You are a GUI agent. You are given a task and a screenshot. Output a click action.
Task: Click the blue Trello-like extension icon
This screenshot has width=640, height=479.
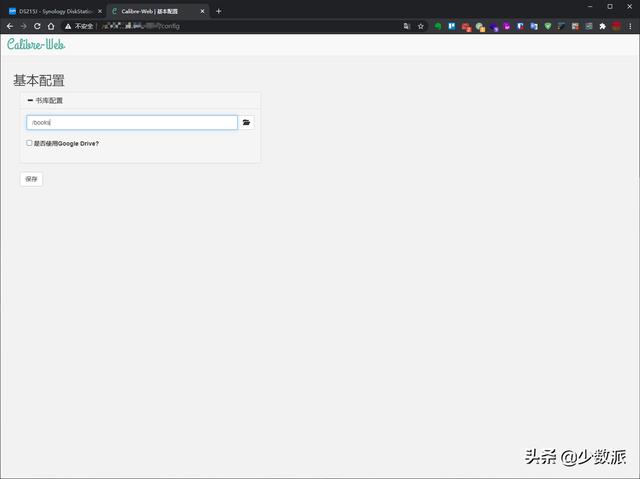tap(452, 26)
